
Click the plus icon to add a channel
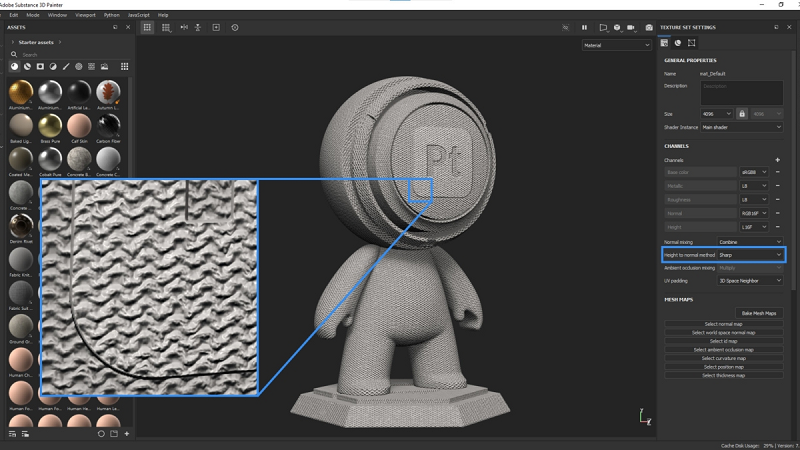click(777, 160)
